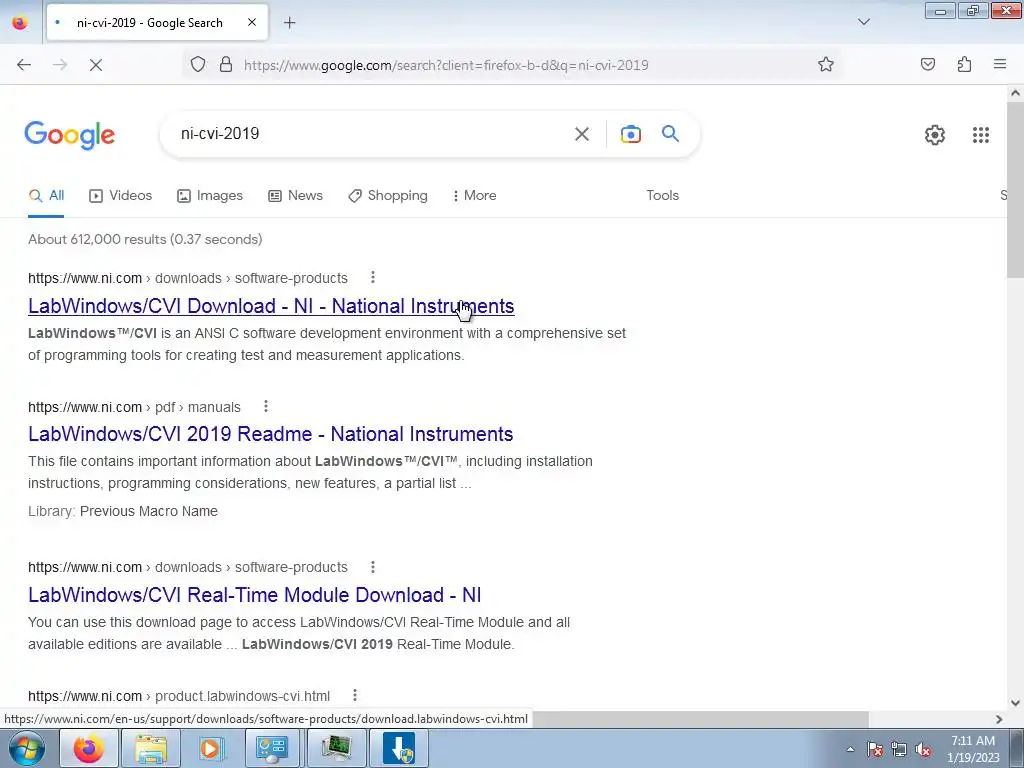The width and height of the screenshot is (1024, 768).
Task: Open options menu for Real-Time Module result
Action: (373, 567)
